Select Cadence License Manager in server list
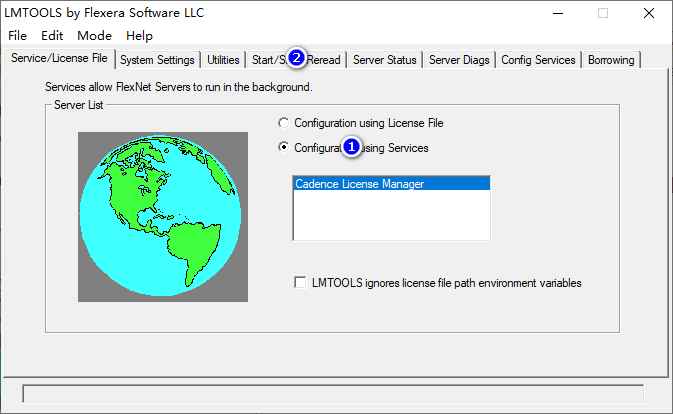 click(391, 184)
